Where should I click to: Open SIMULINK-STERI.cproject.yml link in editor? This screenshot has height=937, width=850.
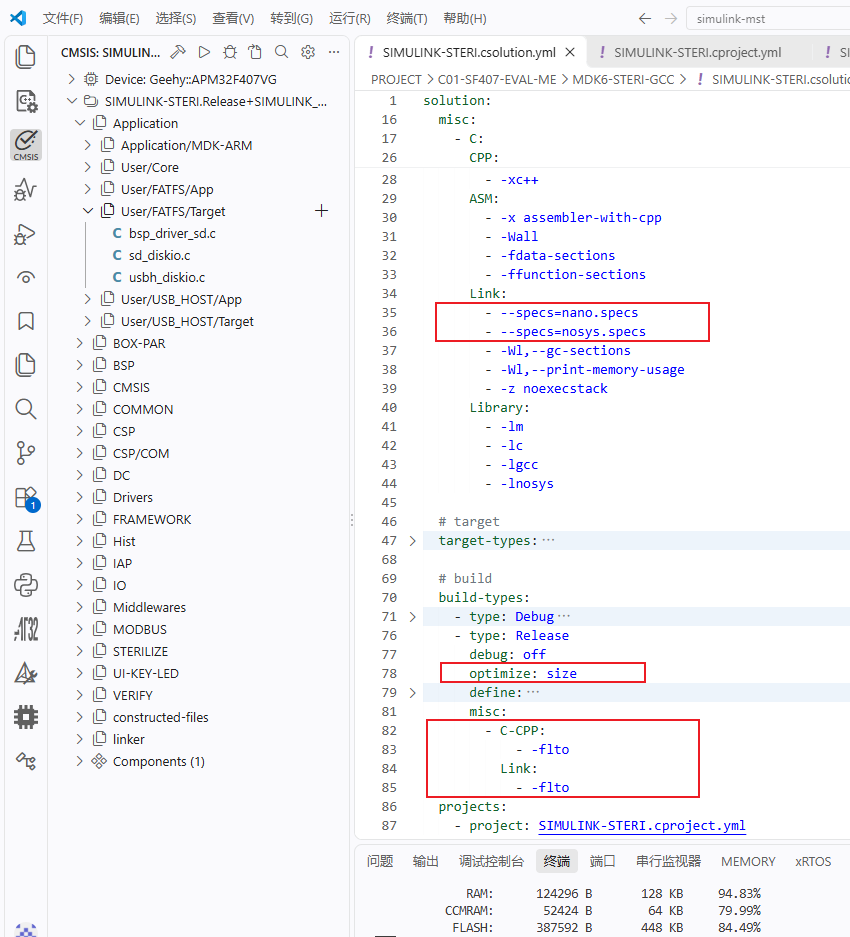coord(641,825)
